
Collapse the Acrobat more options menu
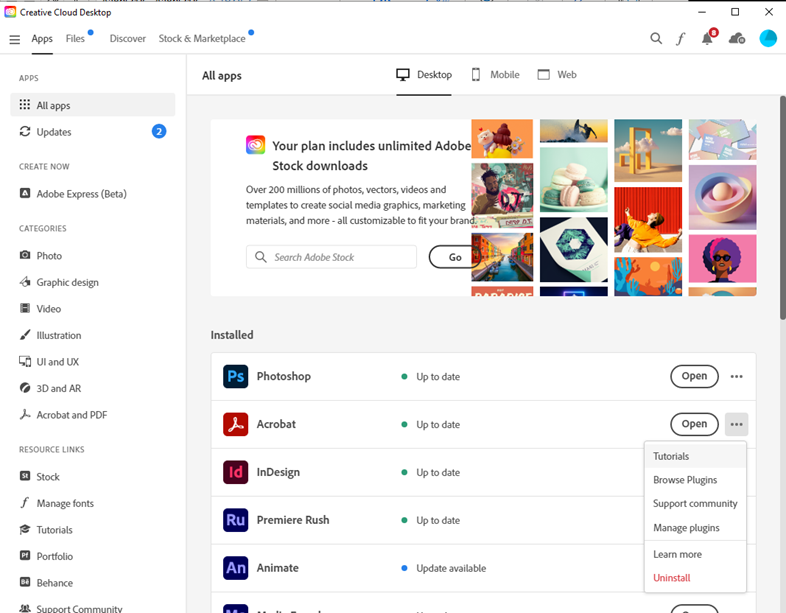point(736,424)
